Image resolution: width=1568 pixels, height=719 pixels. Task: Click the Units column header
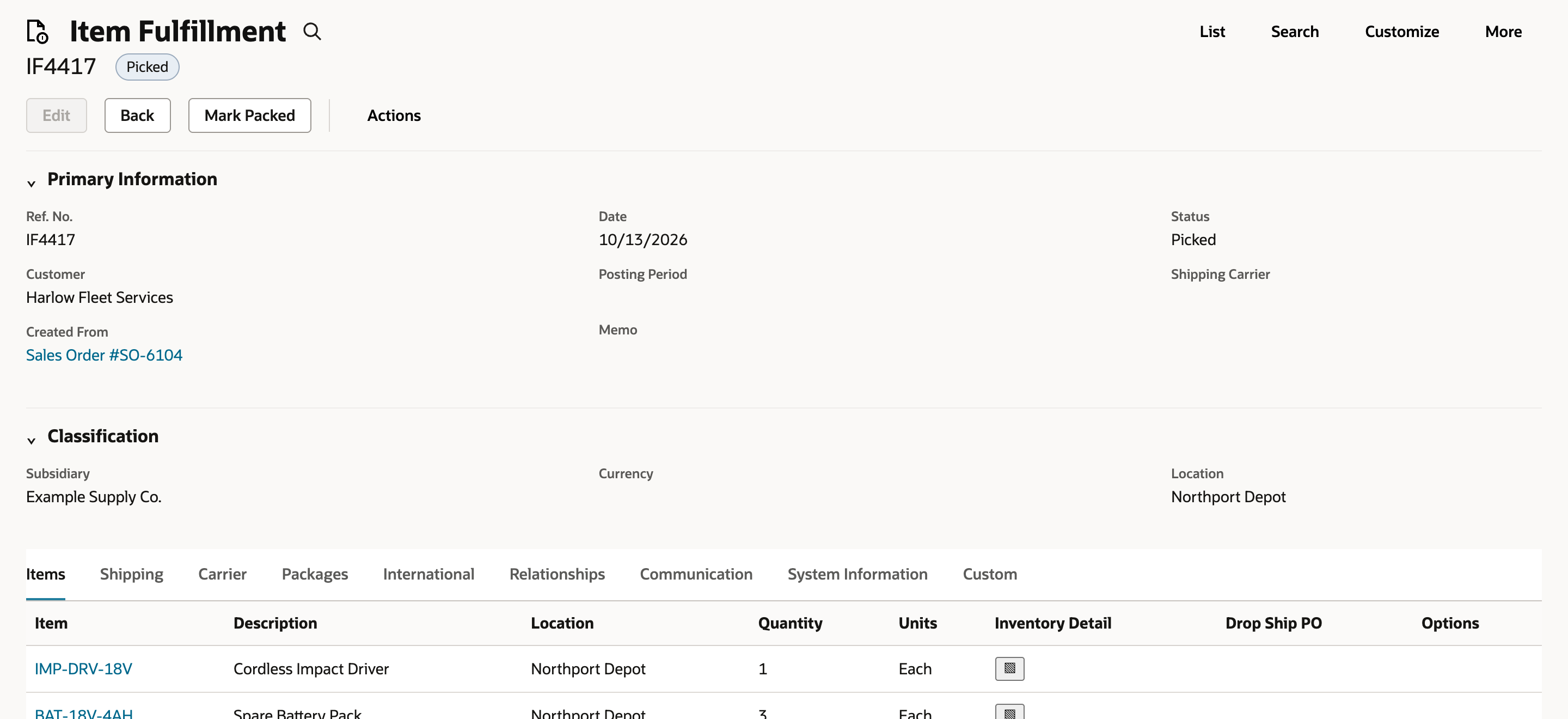[x=917, y=623]
